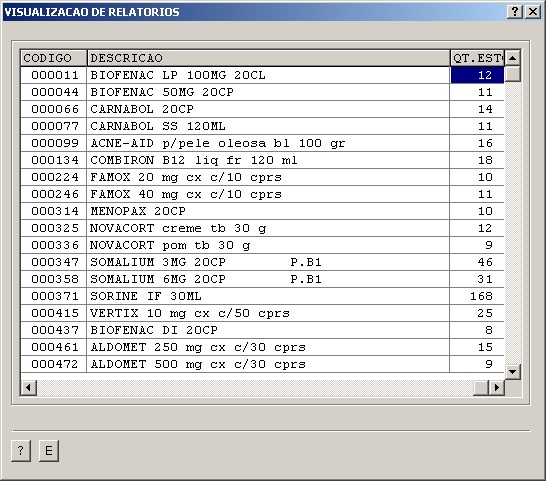Click code cell 000314

tap(54, 211)
